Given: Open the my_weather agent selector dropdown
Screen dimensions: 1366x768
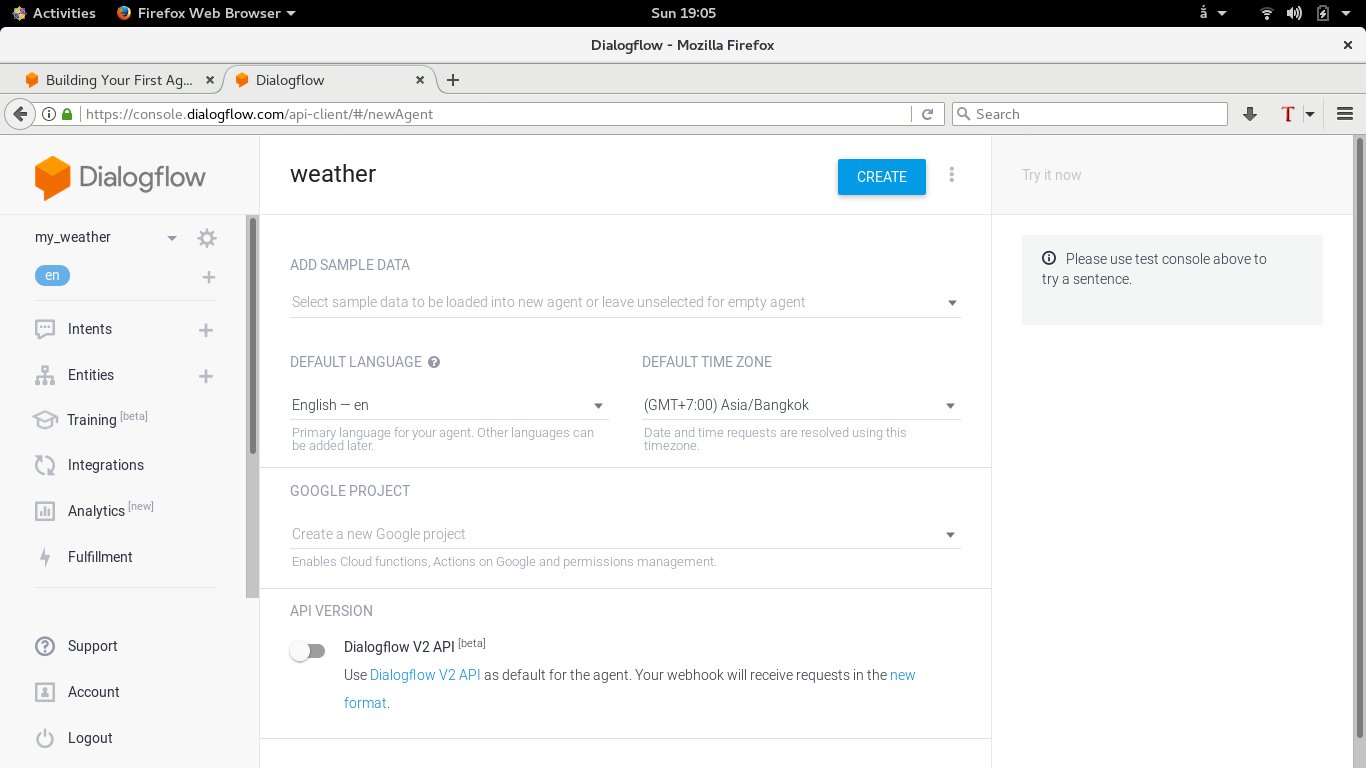Looking at the screenshot, I should (x=172, y=238).
